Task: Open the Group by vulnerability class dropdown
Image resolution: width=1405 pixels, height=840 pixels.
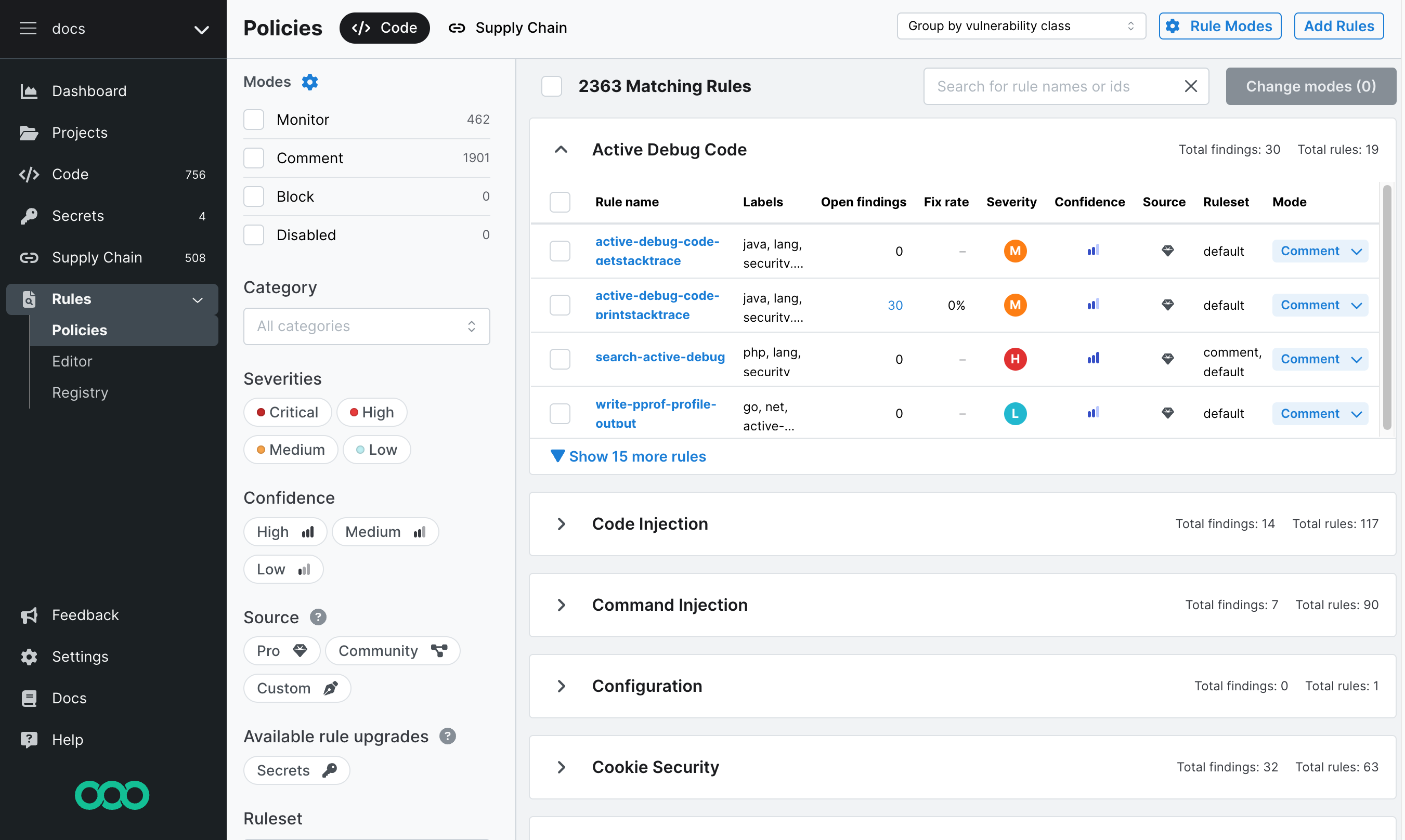Action: 1021,25
